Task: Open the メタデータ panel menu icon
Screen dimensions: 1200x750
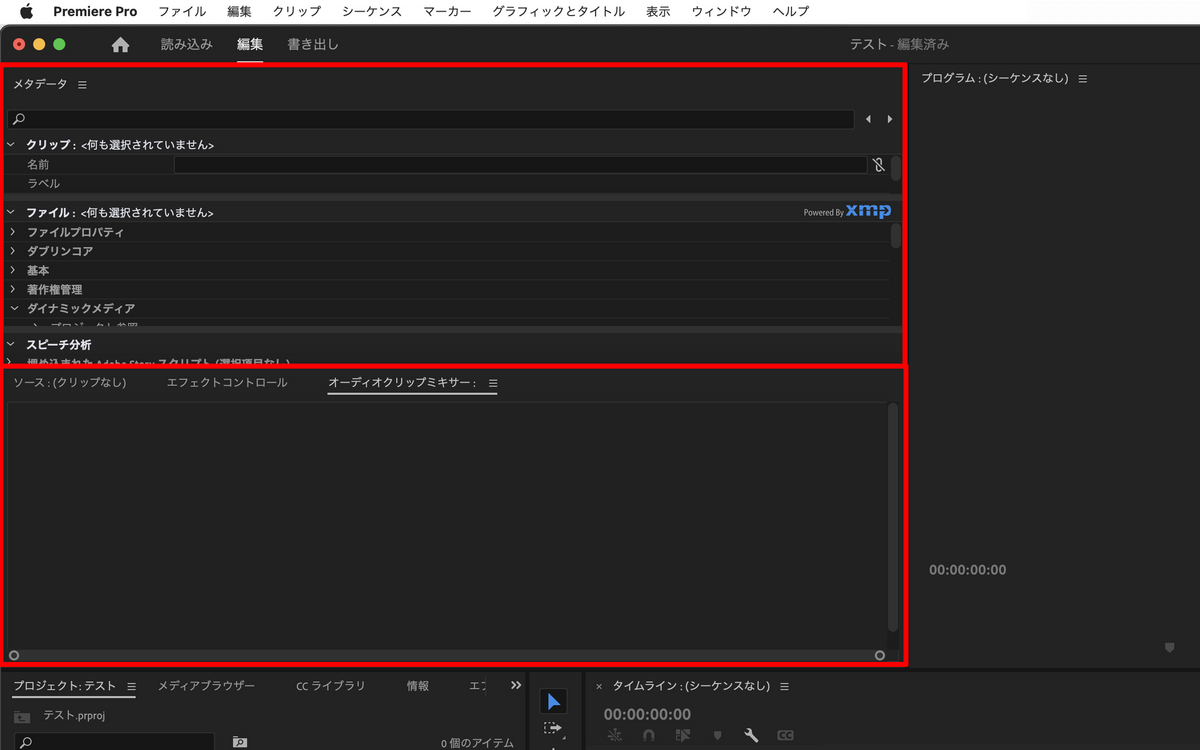Action: coord(82,85)
